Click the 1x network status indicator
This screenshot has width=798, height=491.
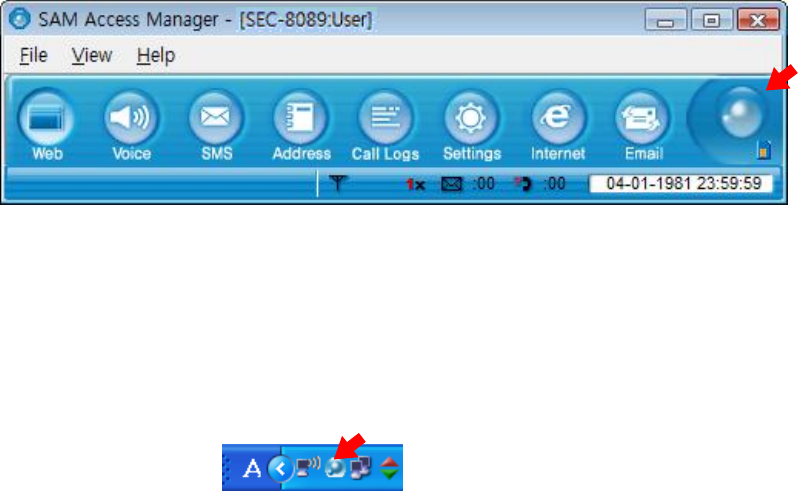[x=416, y=184]
